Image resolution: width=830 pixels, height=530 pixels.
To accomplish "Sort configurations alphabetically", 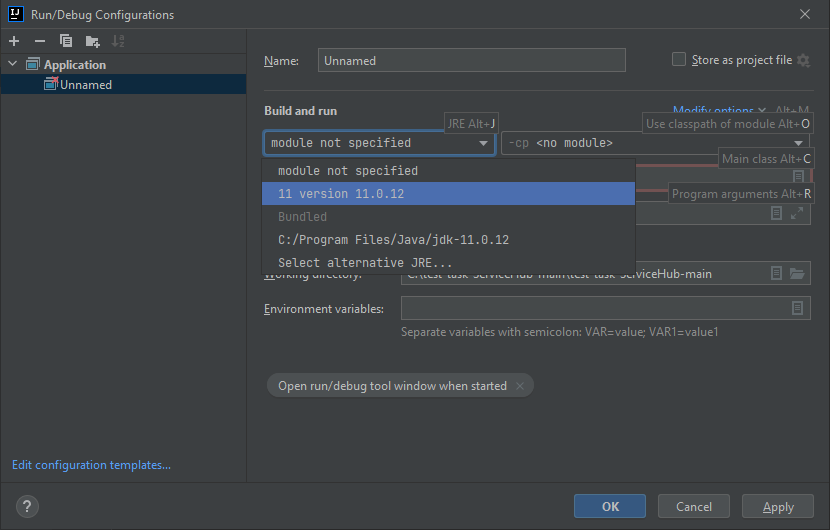I will pos(118,41).
